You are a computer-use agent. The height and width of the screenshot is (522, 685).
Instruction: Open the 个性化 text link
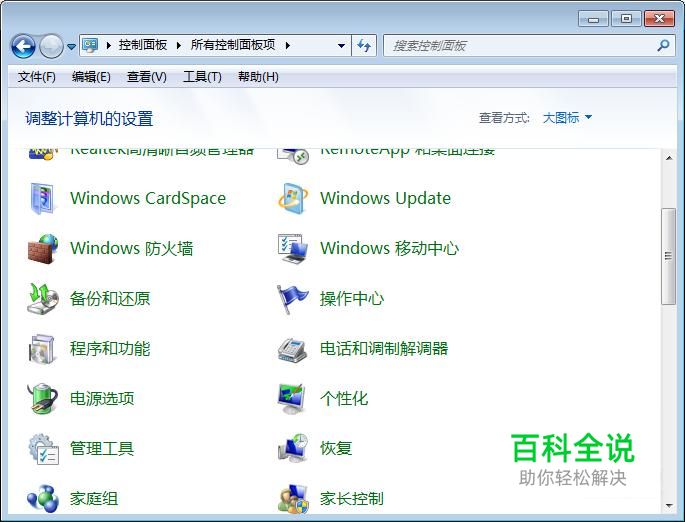point(344,398)
